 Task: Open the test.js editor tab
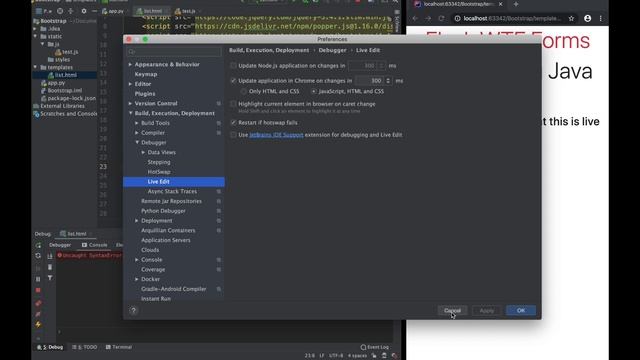tap(185, 11)
